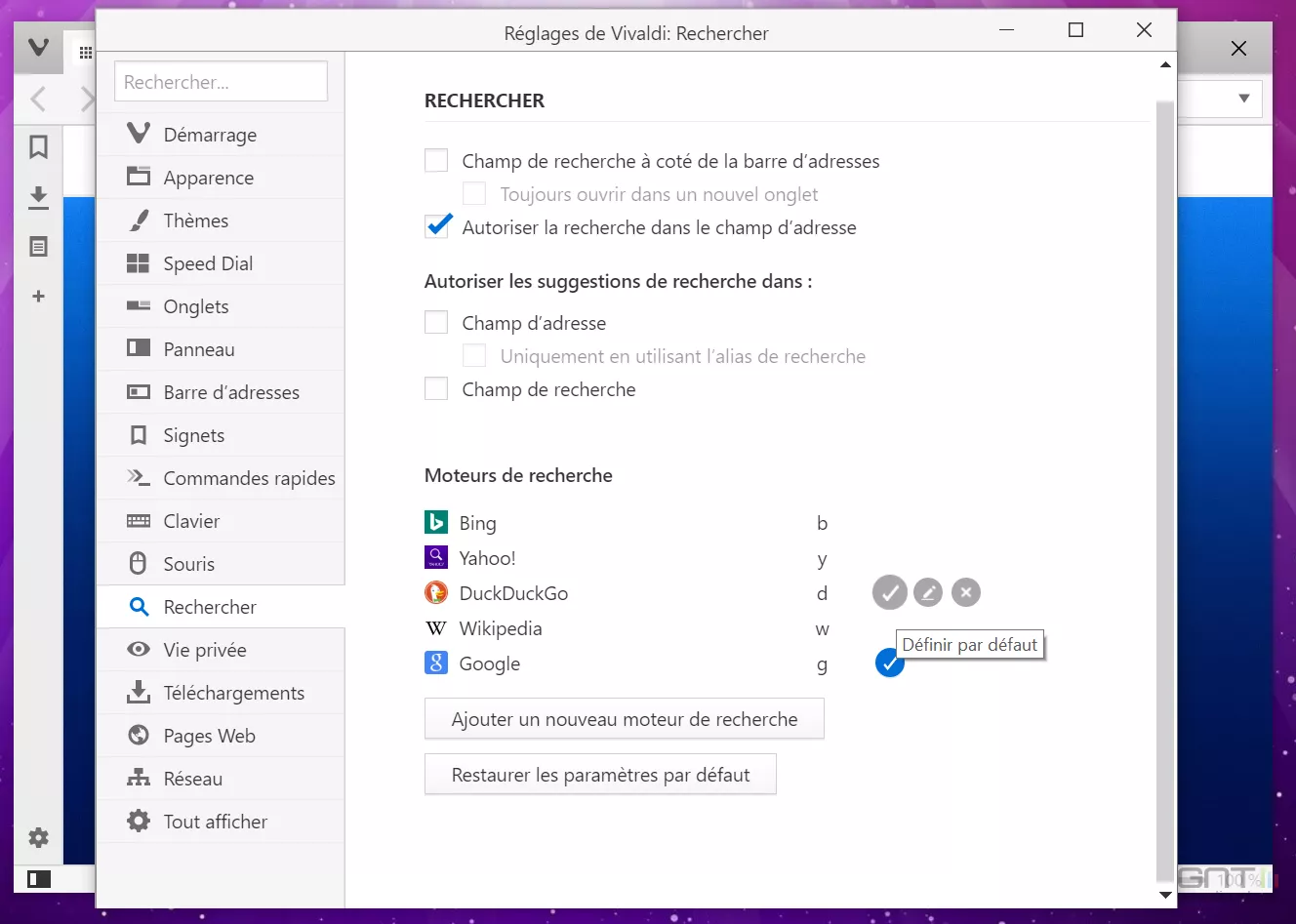
Task: Open the Notes panel icon
Action: [x=38, y=247]
